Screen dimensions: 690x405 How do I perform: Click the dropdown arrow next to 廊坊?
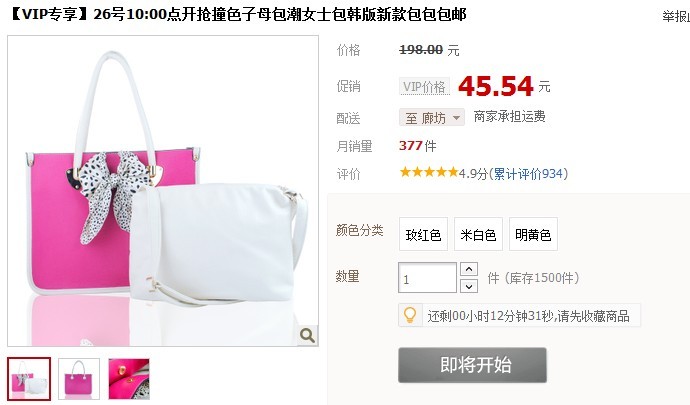coord(456,118)
